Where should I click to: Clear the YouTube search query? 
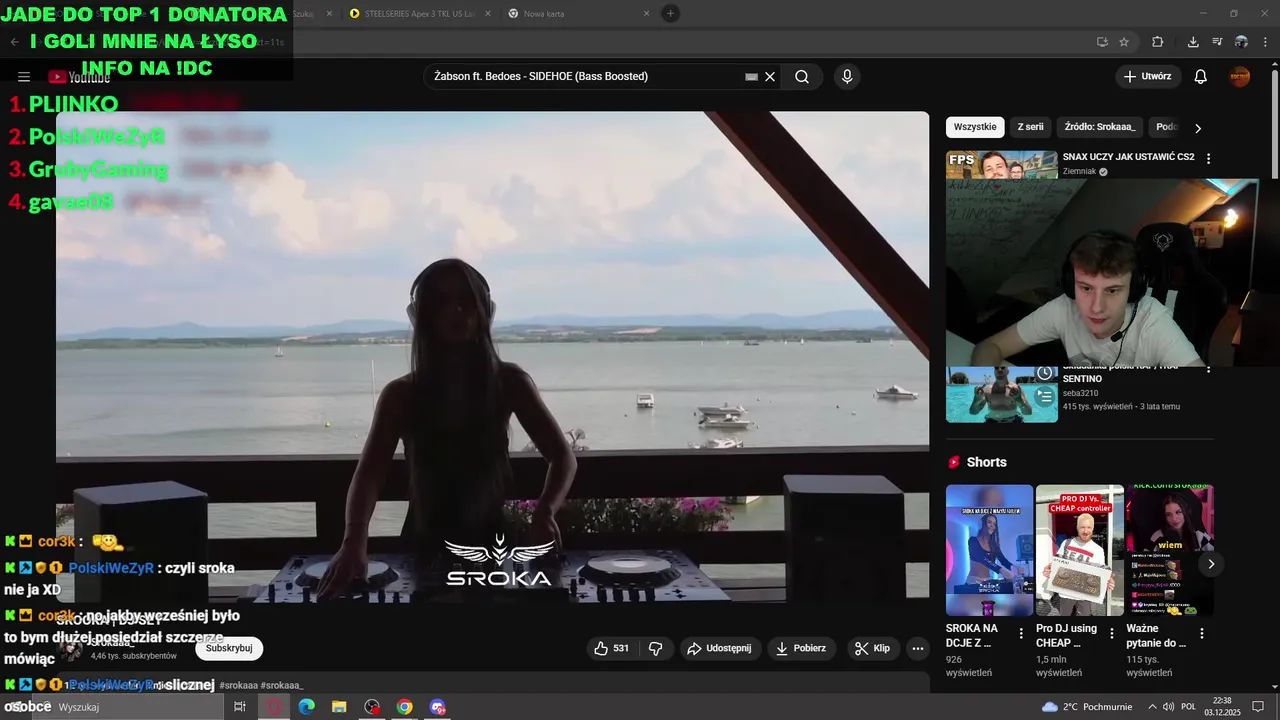(770, 77)
